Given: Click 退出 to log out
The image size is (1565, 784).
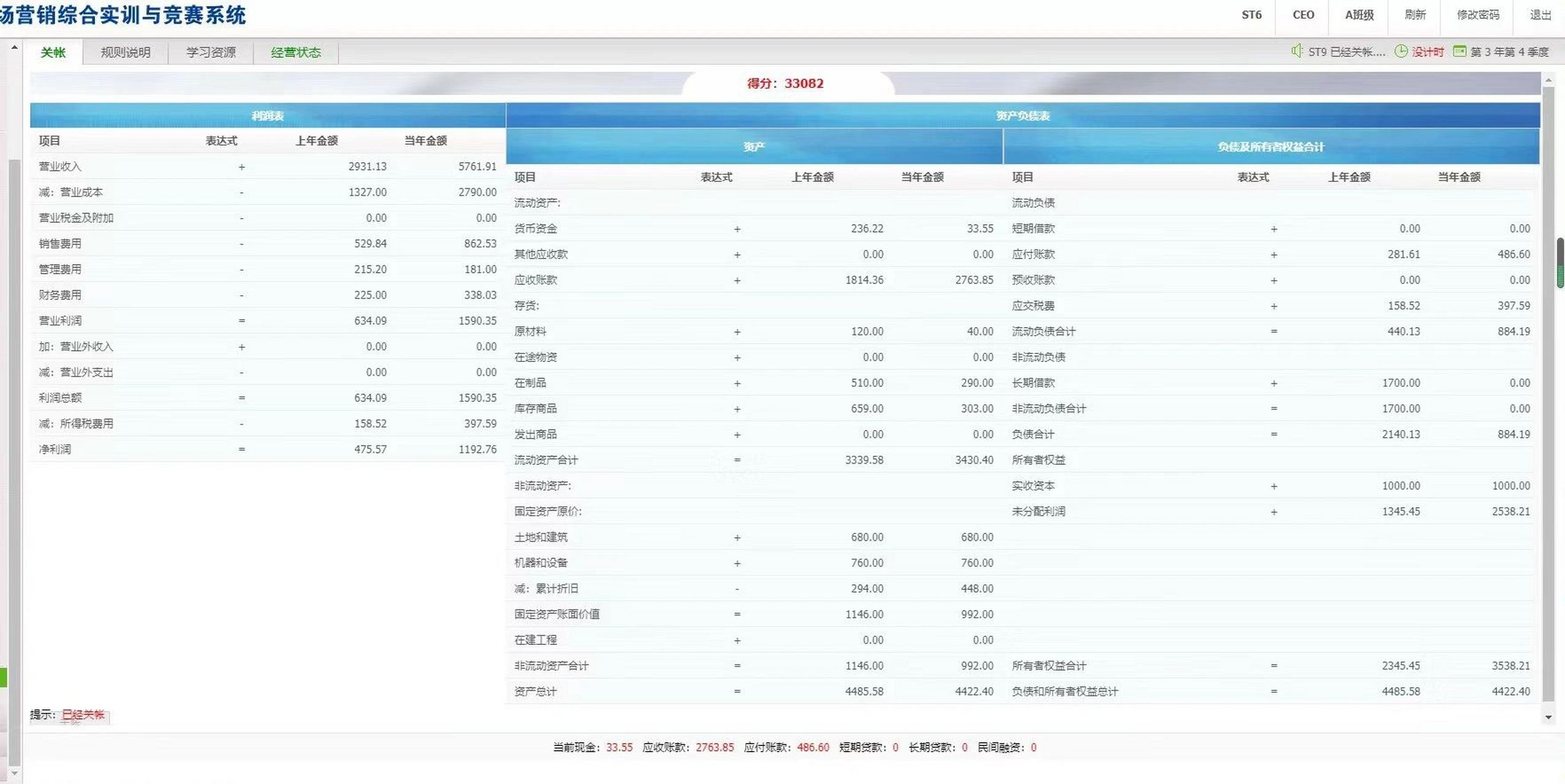Looking at the screenshot, I should (x=1539, y=15).
